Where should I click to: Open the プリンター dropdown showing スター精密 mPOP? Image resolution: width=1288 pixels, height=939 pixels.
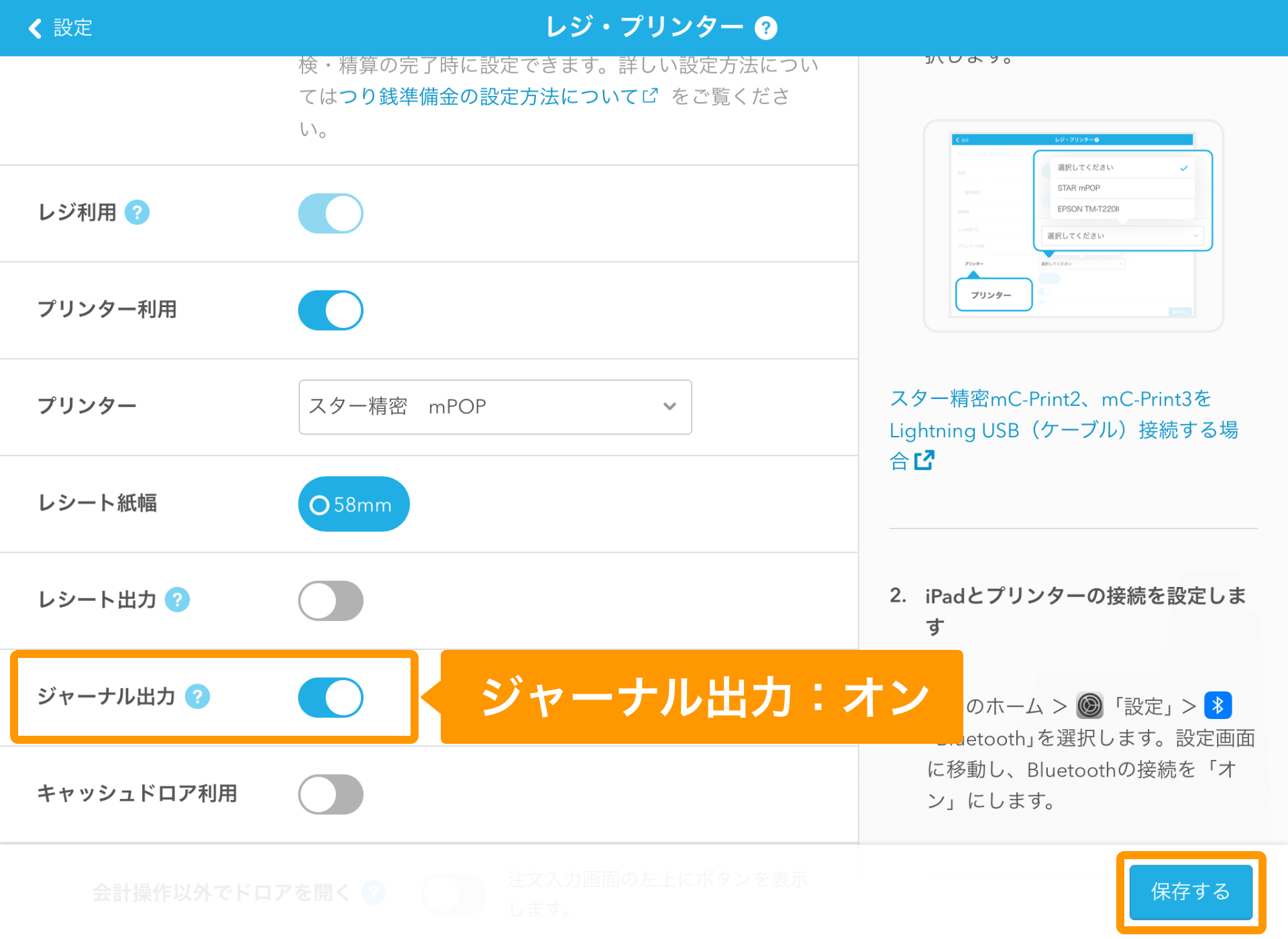[494, 406]
